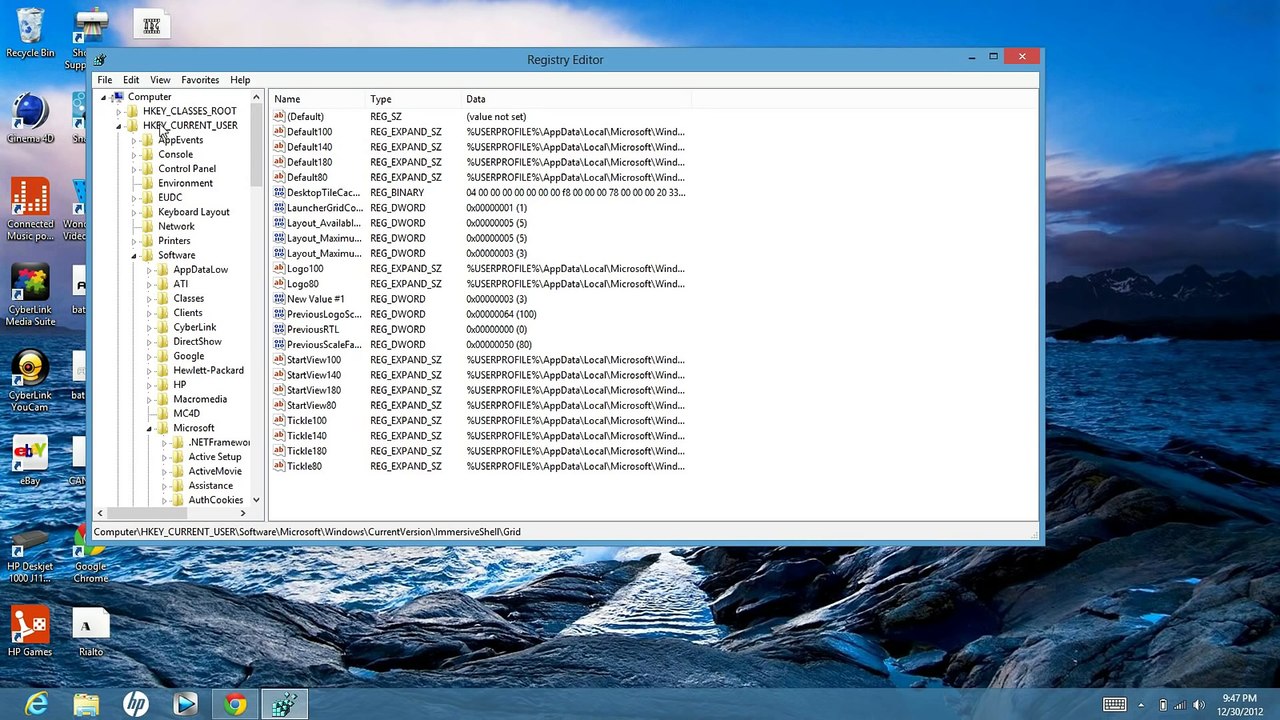This screenshot has height=720, width=1280.
Task: Select the PreviousLogoSc... value name
Action: tap(324, 314)
